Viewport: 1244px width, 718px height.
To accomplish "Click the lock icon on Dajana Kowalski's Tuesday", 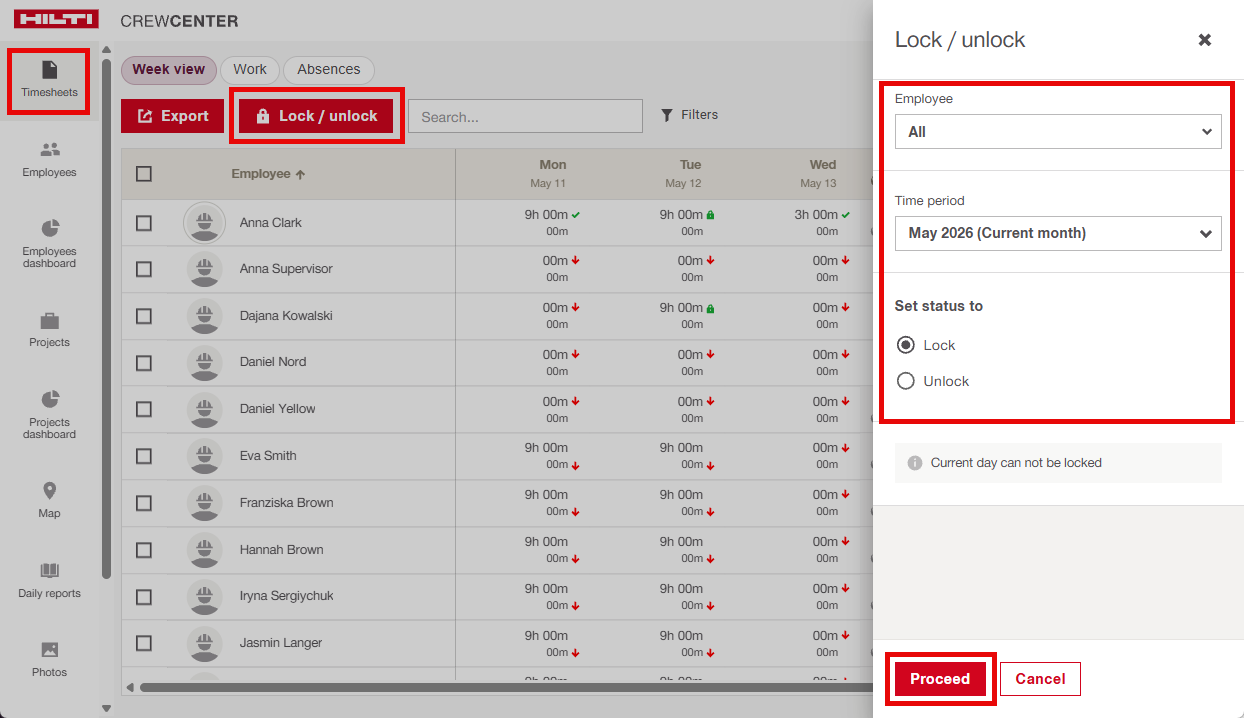I will (711, 308).
